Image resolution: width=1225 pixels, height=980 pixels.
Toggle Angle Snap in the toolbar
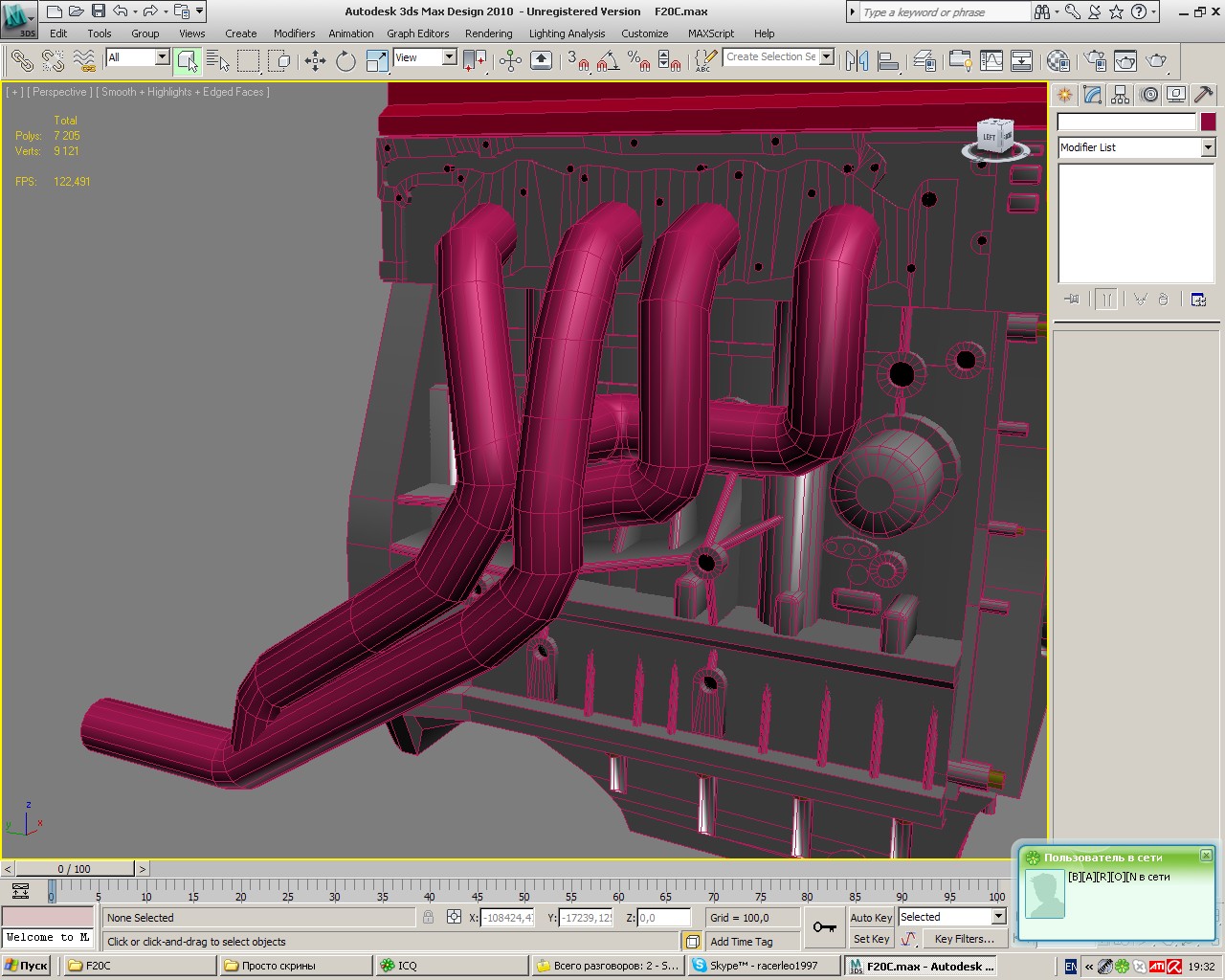[607, 61]
